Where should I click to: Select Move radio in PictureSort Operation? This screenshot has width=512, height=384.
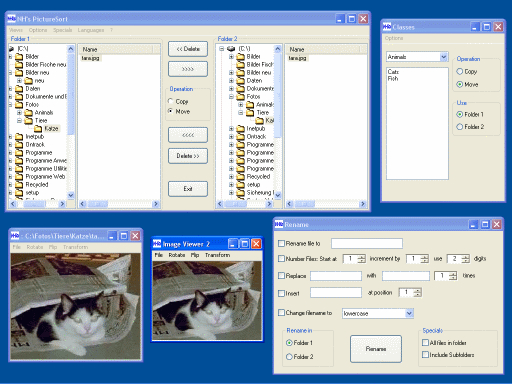(x=171, y=111)
